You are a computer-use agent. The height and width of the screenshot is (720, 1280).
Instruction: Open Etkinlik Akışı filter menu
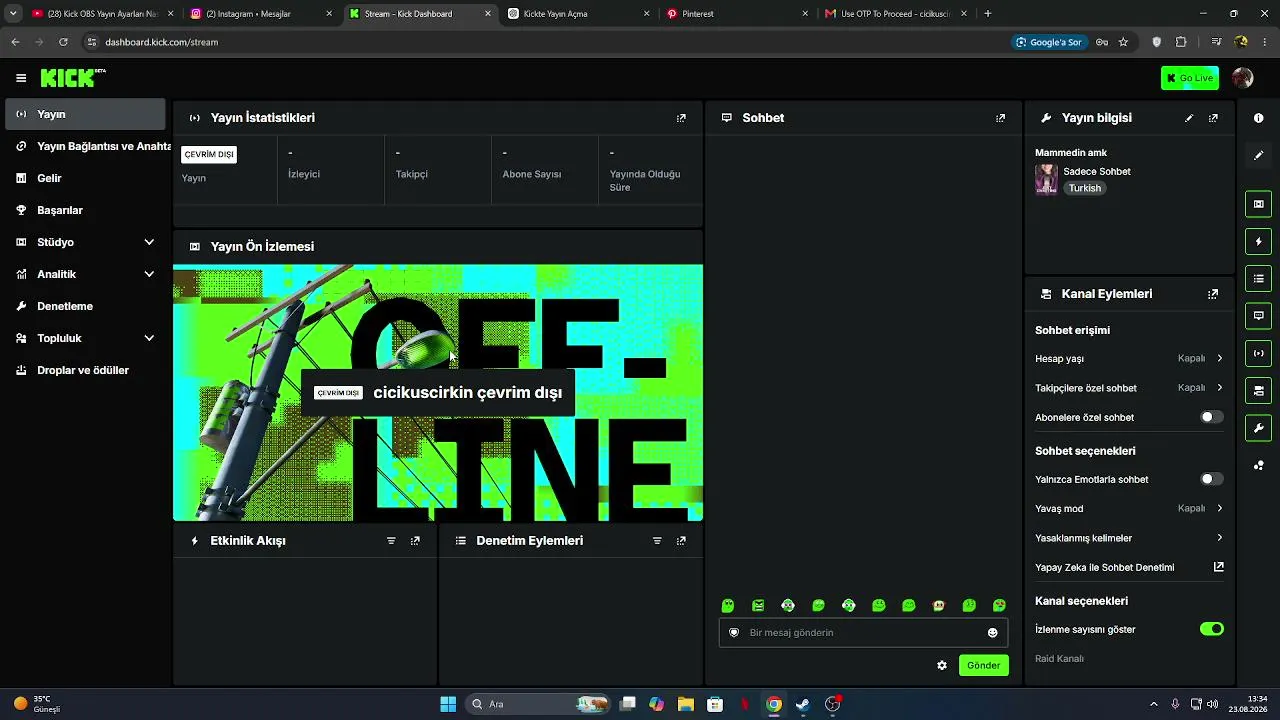tap(391, 541)
